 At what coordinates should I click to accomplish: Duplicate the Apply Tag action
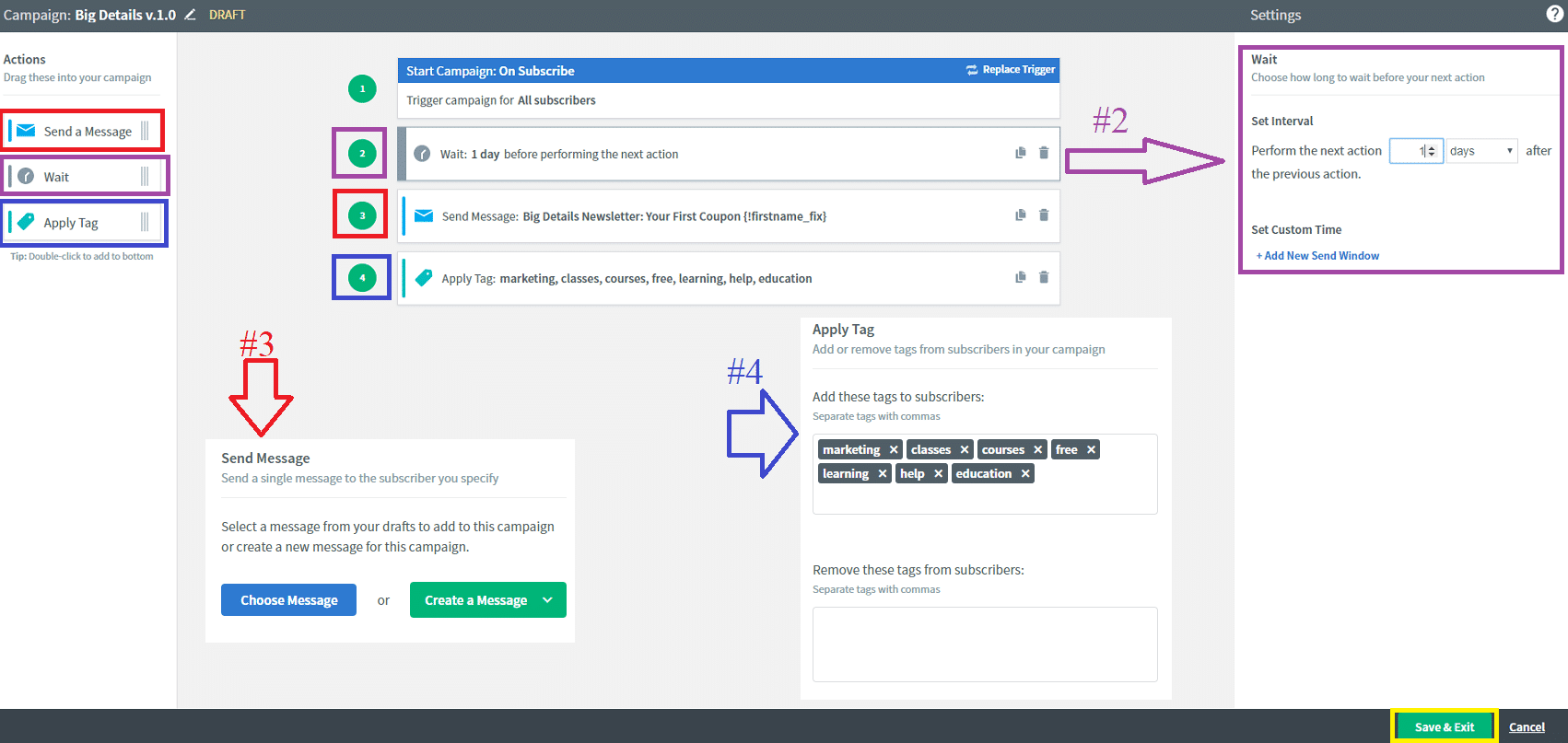1021,277
